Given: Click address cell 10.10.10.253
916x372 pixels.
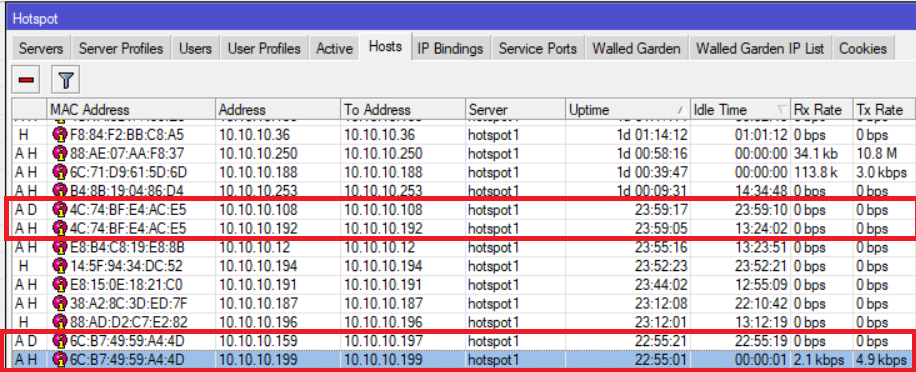Looking at the screenshot, I should pos(258,190).
